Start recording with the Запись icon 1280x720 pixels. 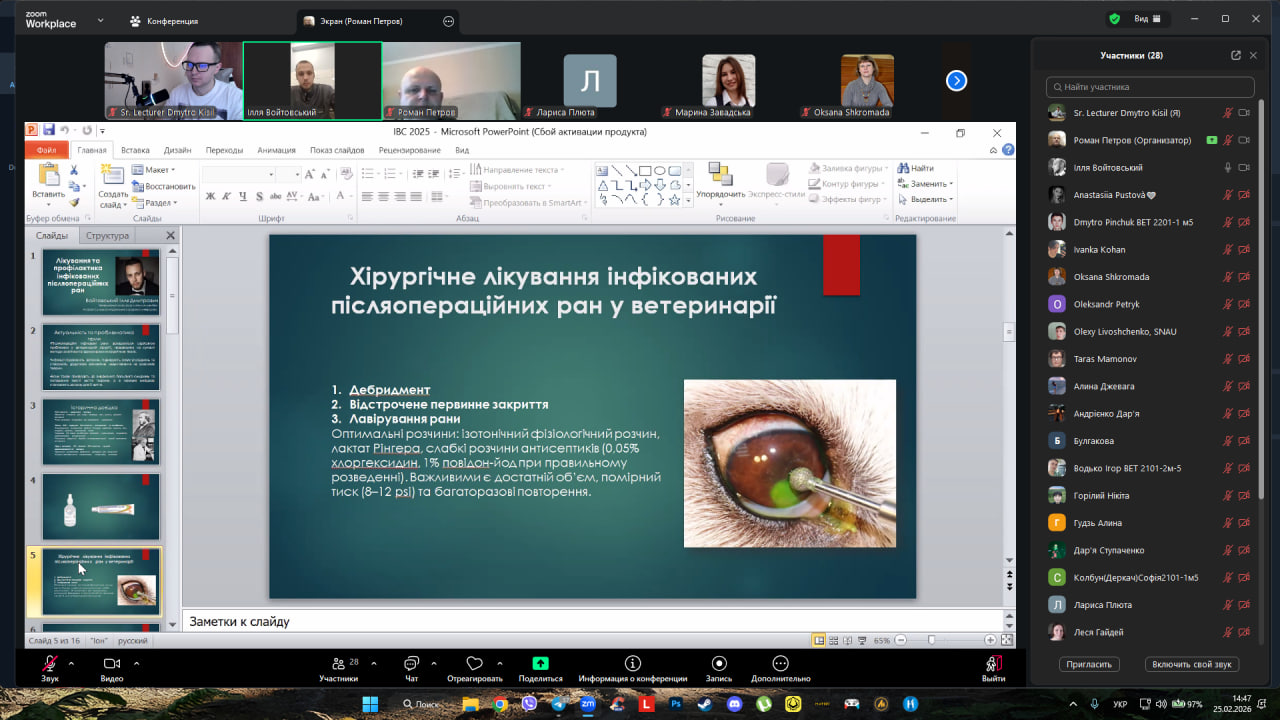(719, 664)
